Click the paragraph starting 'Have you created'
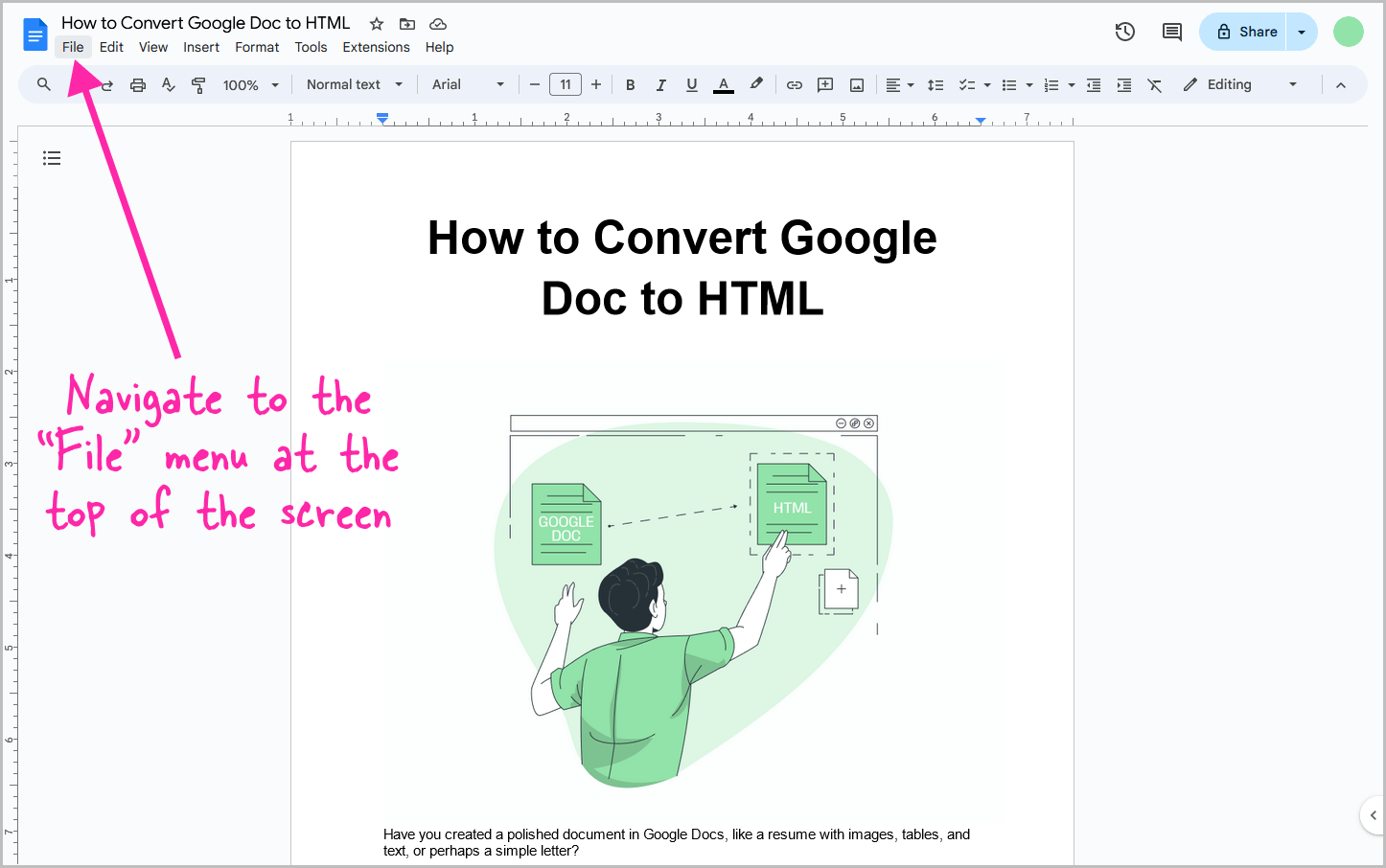The height and width of the screenshot is (868, 1386). point(677,842)
